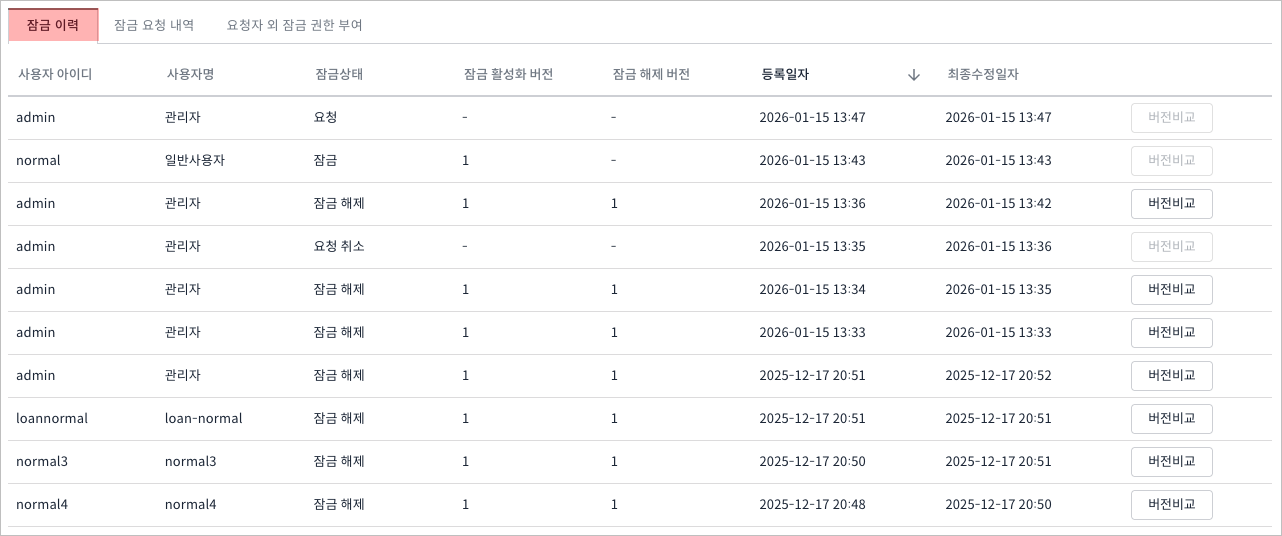
Task: Click the loan-normal user name cell
Action: (204, 418)
